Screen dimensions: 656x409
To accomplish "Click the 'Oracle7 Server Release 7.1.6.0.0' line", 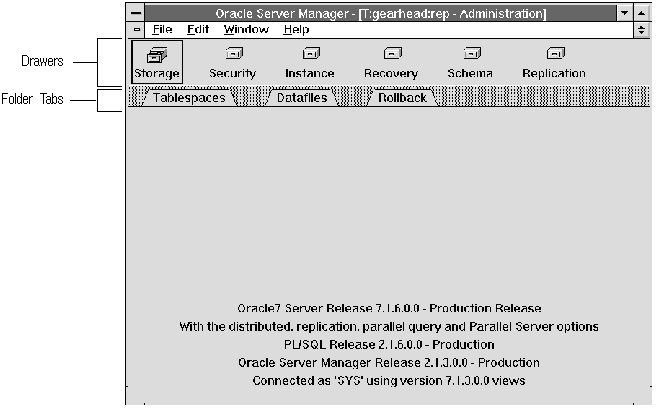I will (x=389, y=309).
